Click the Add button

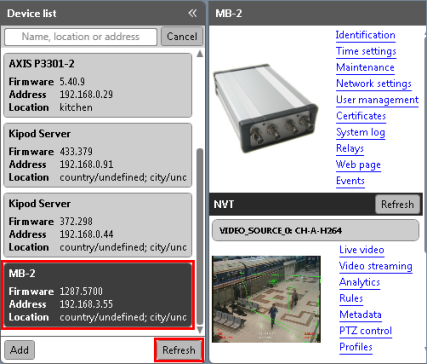click(19, 350)
